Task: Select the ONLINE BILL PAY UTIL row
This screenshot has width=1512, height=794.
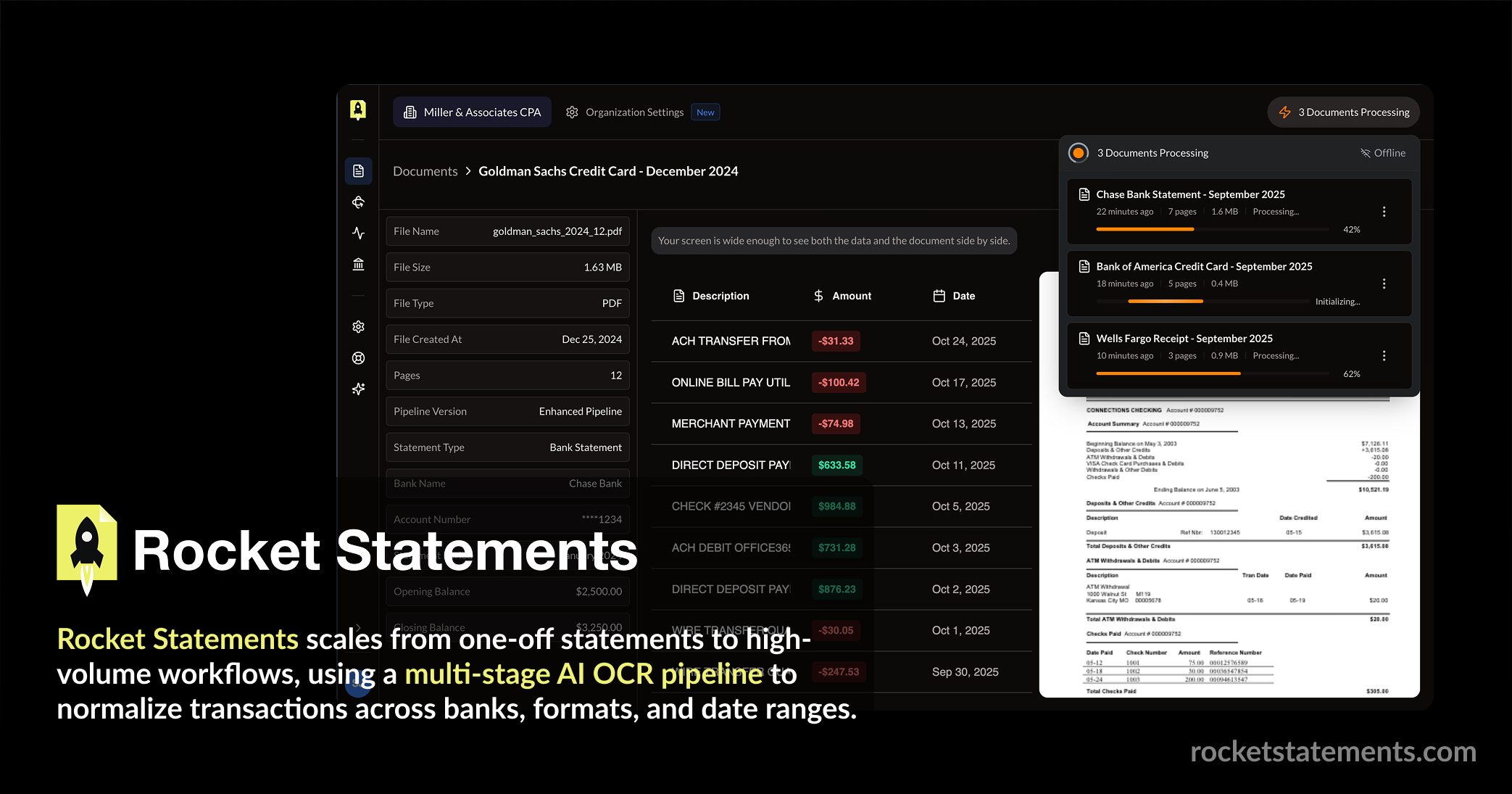Action: click(842, 382)
